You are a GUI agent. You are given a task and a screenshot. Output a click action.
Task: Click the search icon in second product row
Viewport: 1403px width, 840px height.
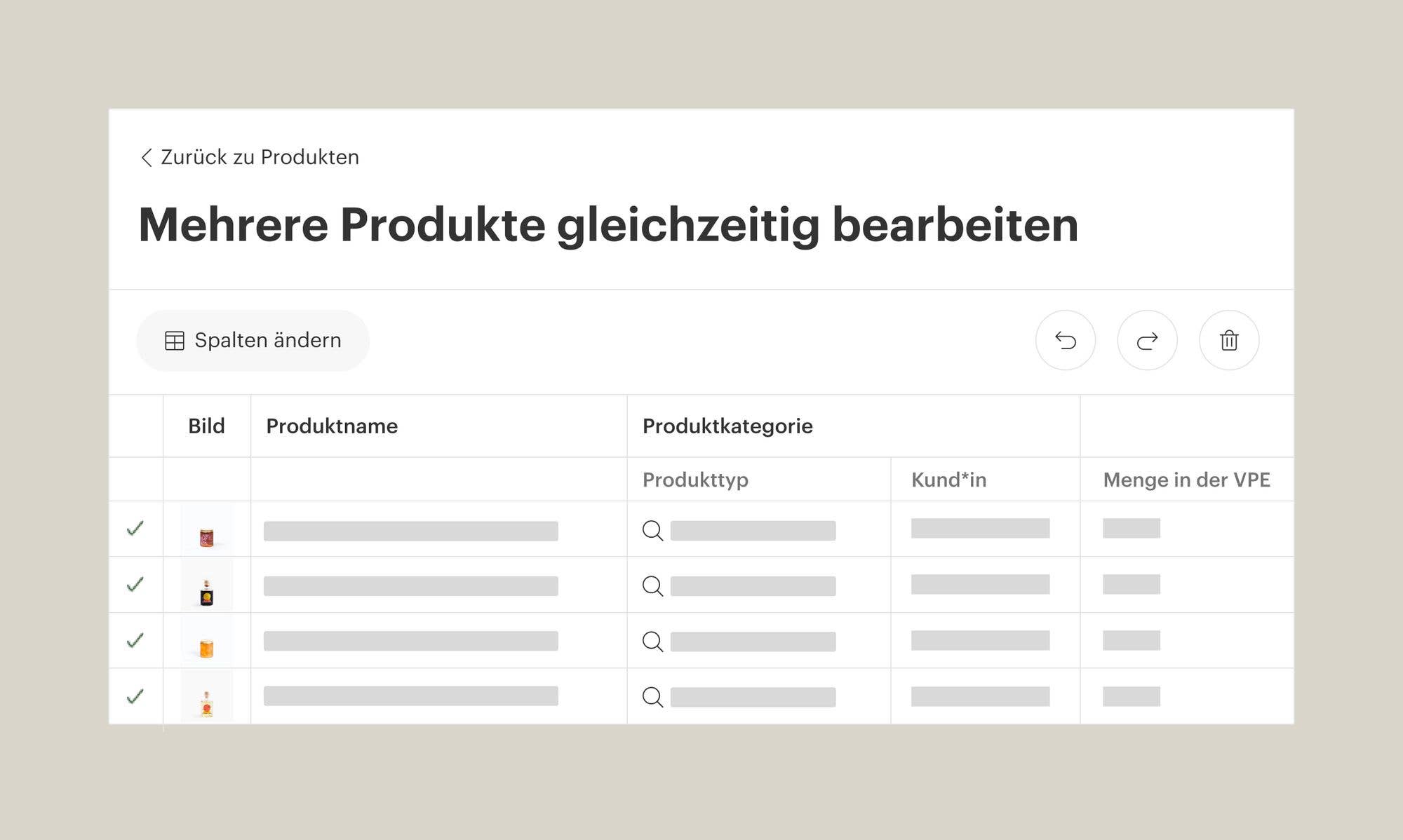tap(652, 586)
